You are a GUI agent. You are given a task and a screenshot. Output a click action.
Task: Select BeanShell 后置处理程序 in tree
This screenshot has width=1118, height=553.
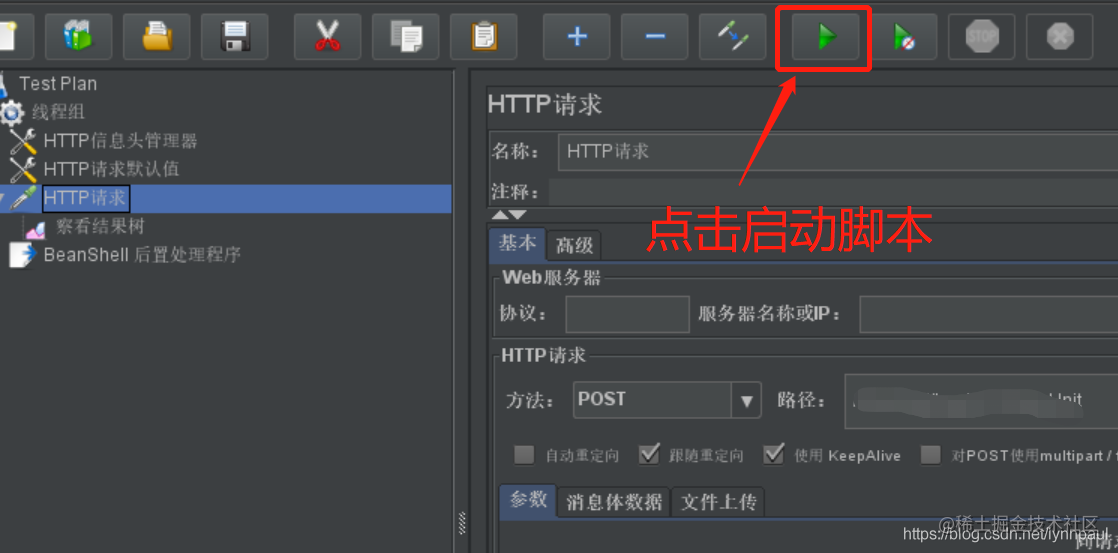(x=142, y=254)
